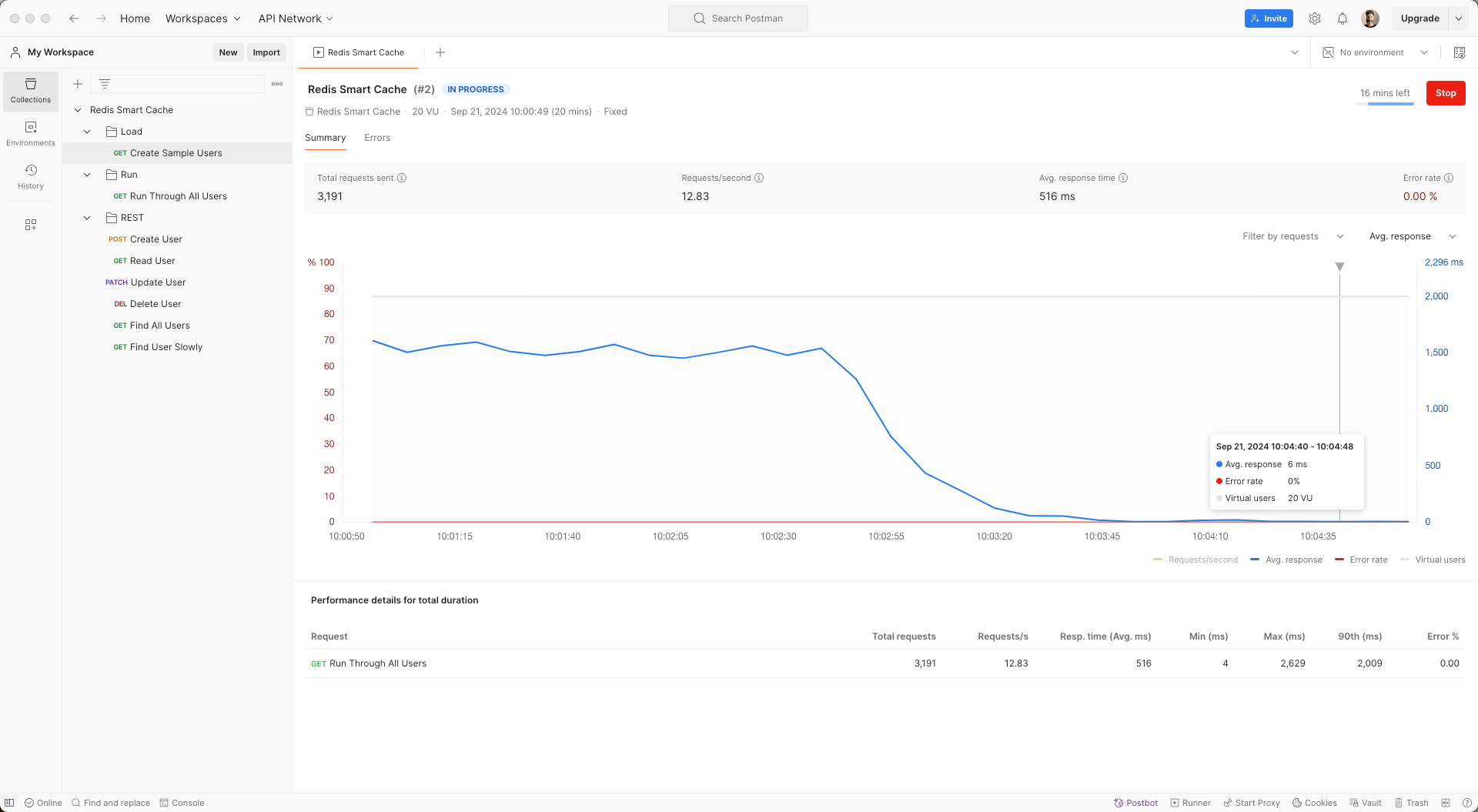Viewport: 1478px width, 812px height.
Task: Show info for Total requests sent
Action: point(402,178)
